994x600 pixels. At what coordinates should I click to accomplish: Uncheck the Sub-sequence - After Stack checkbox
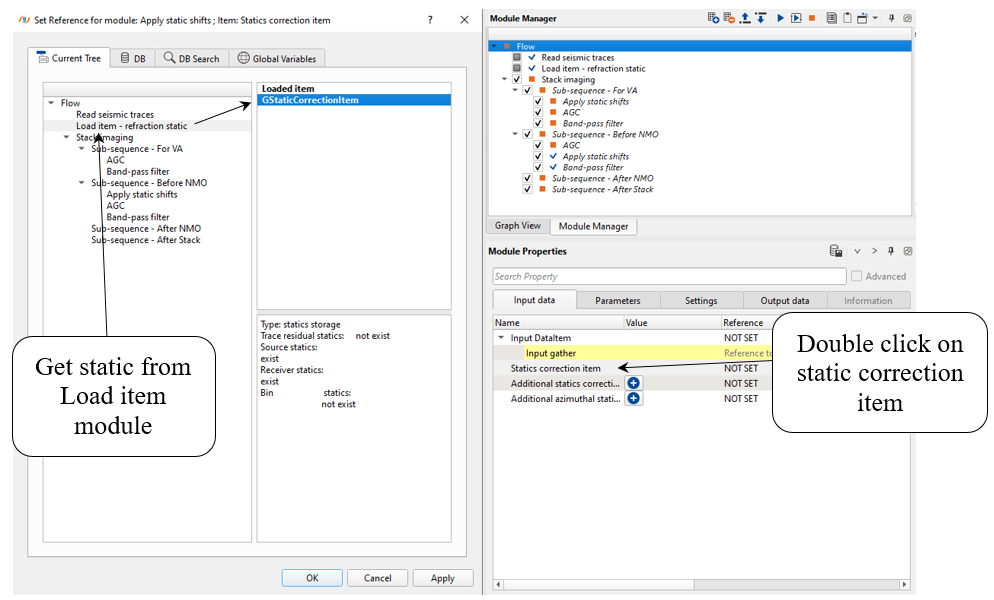(528, 189)
